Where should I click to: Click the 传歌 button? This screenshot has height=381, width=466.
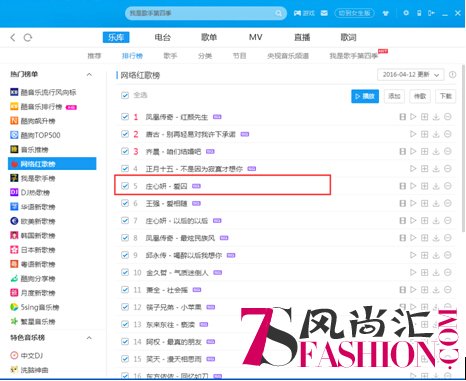[x=420, y=96]
